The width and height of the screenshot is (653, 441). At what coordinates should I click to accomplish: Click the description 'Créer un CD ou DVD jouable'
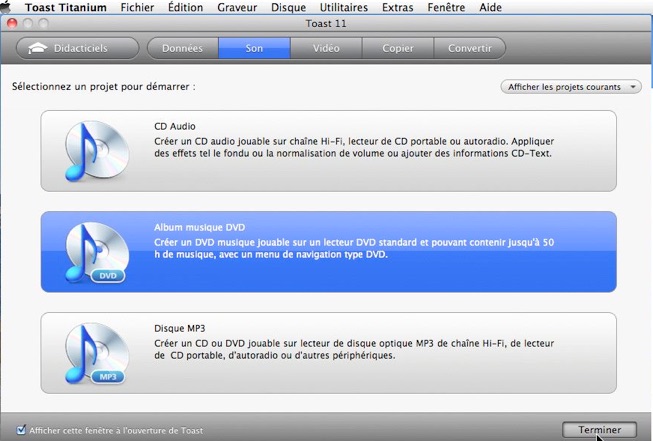pos(354,349)
